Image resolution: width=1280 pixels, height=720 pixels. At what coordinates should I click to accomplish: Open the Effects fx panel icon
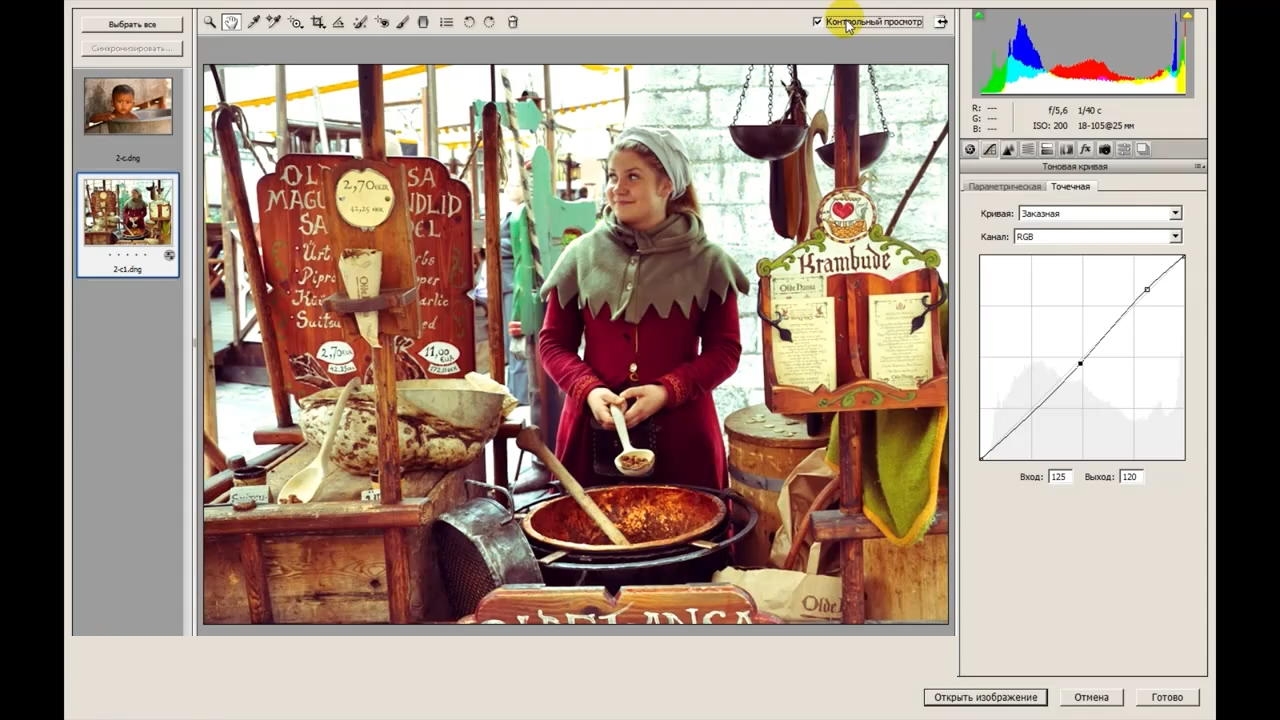coord(1085,149)
